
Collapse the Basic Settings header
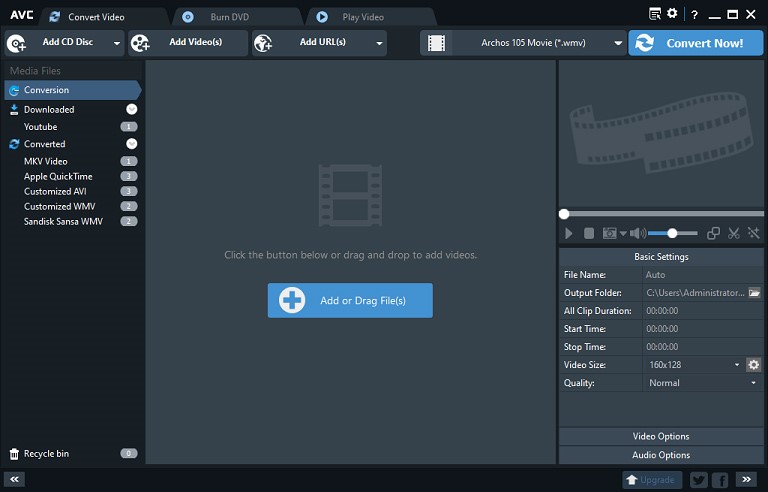661,257
